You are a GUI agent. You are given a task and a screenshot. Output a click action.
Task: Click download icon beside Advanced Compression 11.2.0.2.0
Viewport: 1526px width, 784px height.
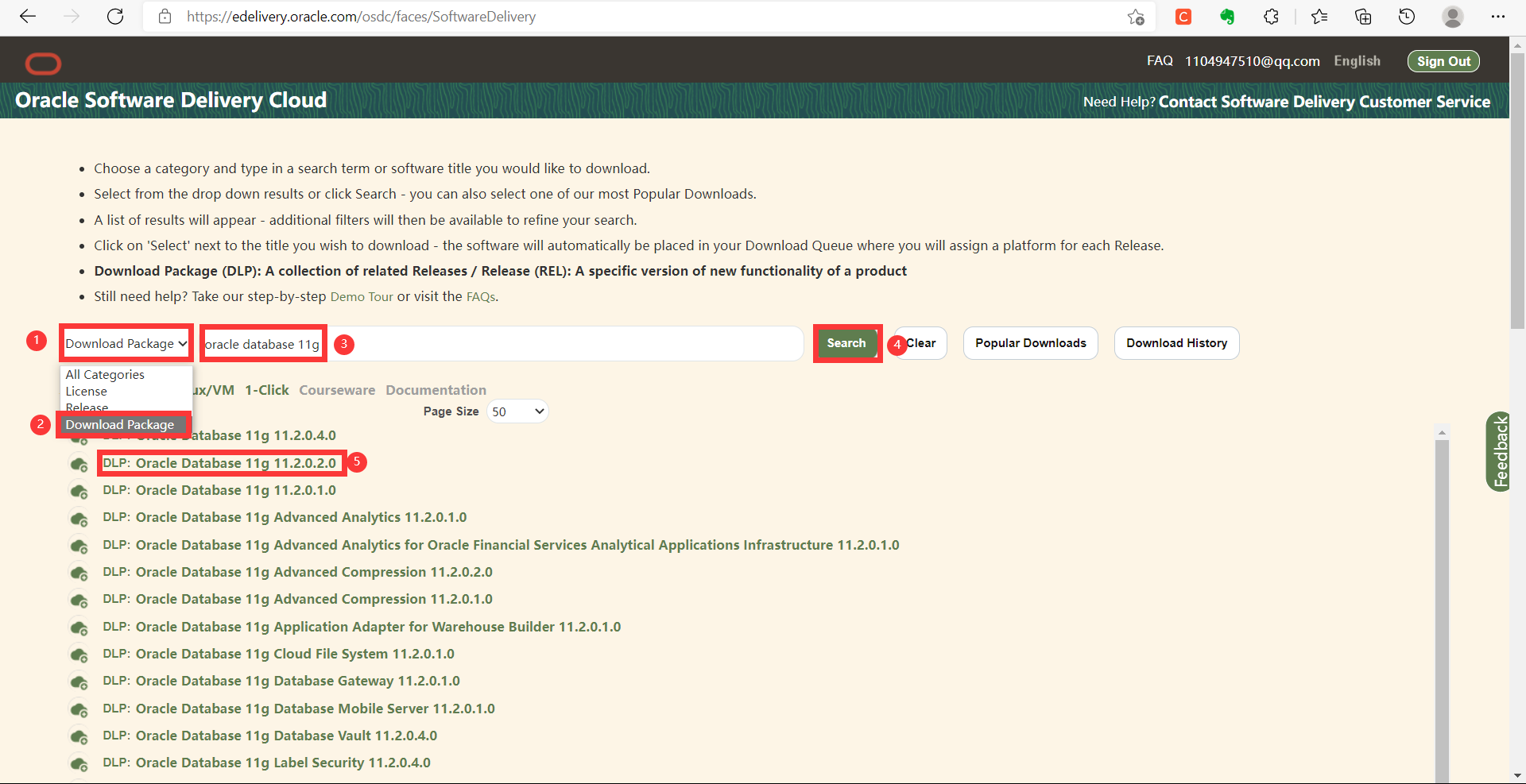(79, 573)
